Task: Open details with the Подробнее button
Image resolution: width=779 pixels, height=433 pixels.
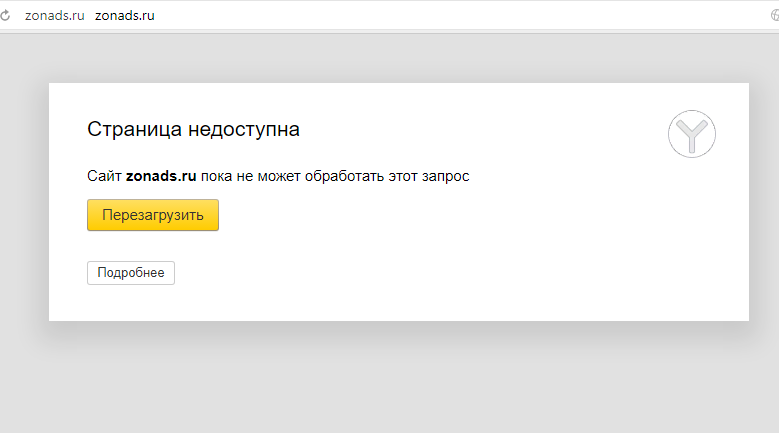Action: (131, 273)
